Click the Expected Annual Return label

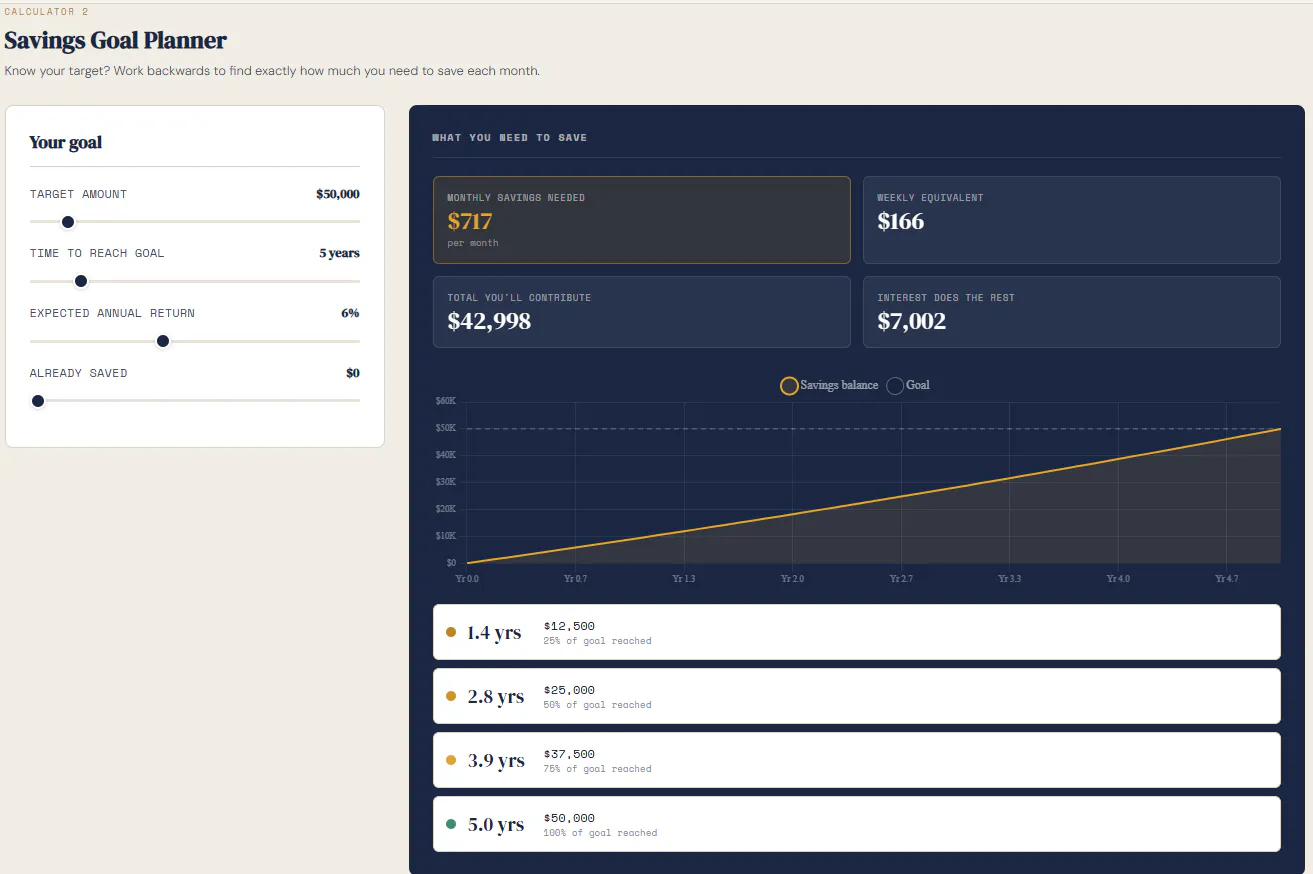[x=112, y=313]
